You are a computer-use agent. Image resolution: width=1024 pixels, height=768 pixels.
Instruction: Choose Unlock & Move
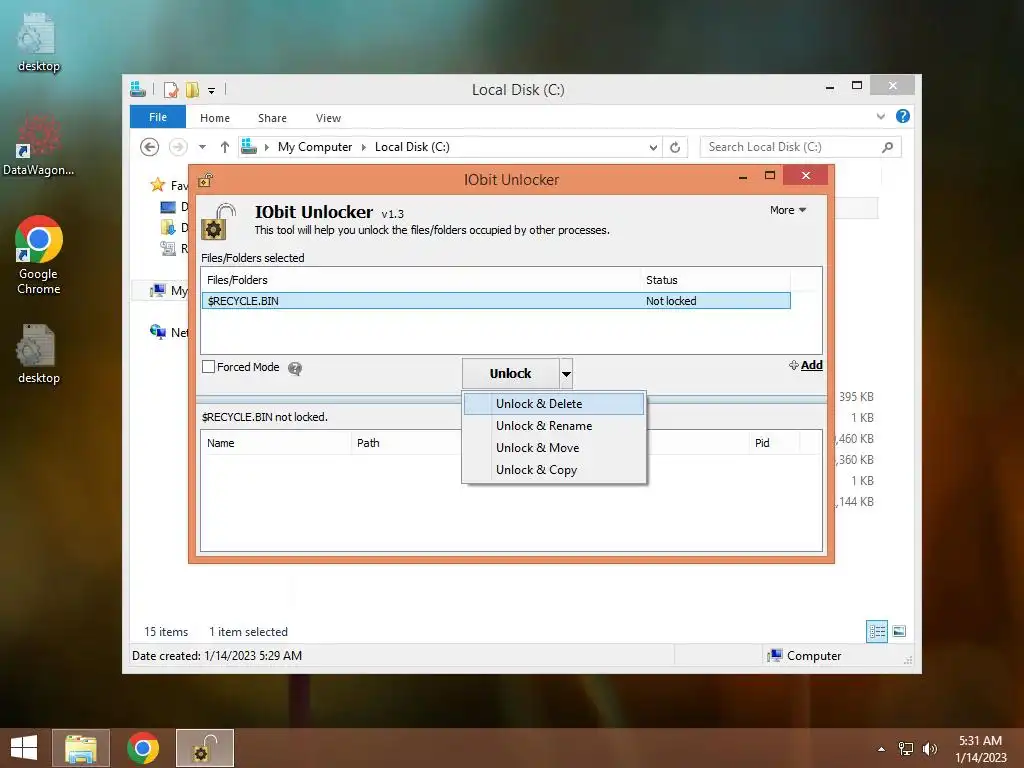point(554,448)
